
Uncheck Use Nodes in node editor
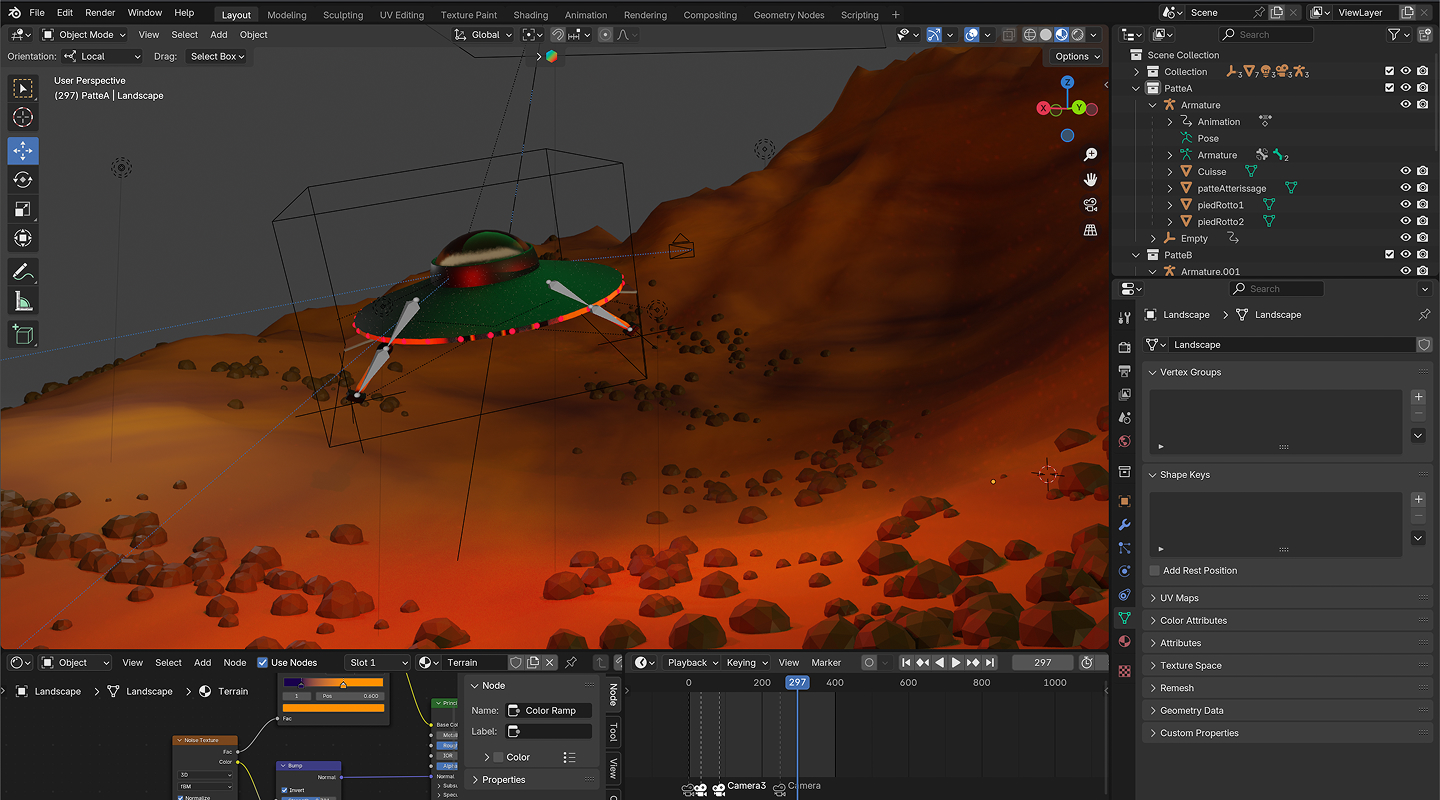pos(263,662)
